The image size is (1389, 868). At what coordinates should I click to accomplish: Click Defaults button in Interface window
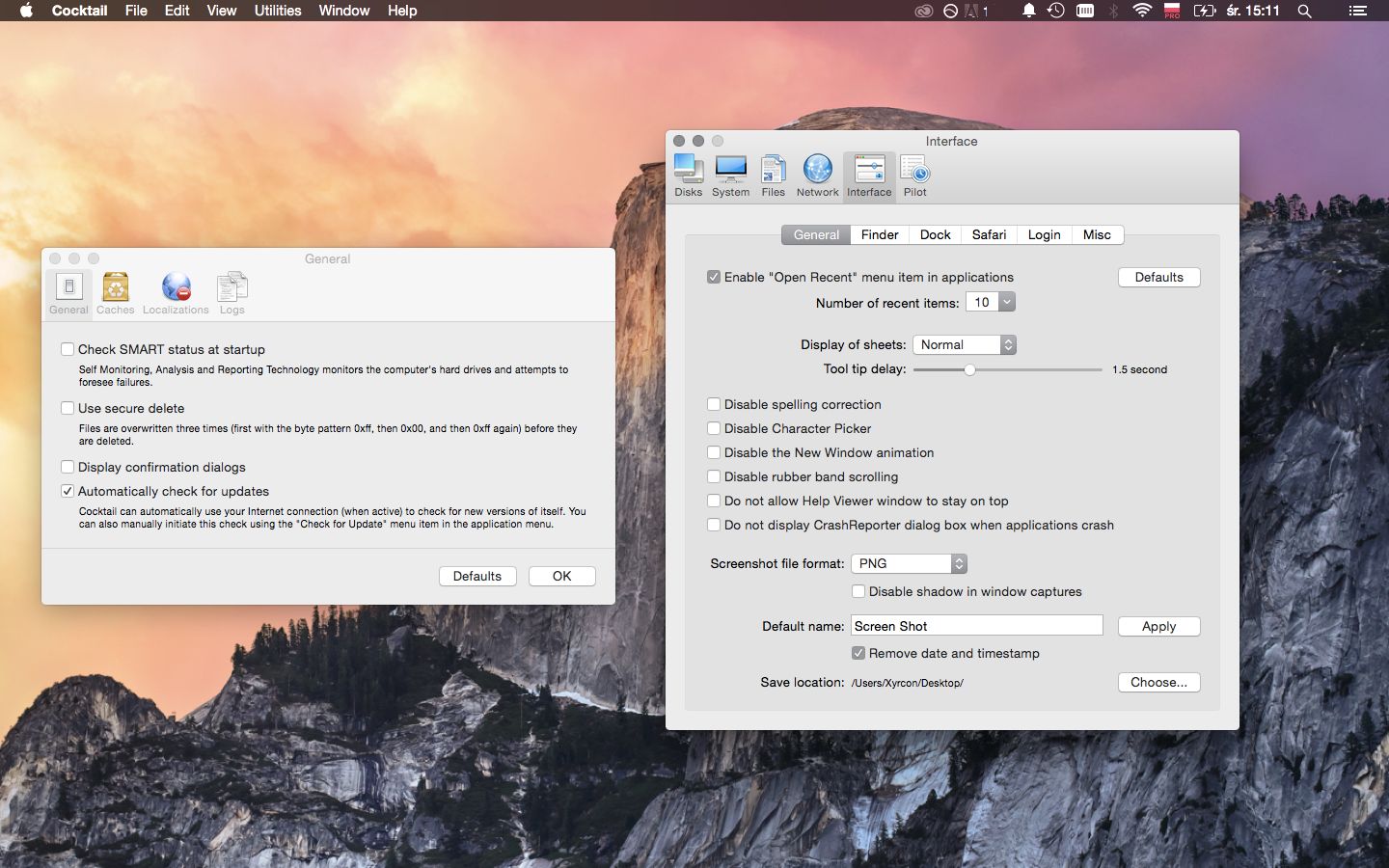pyautogui.click(x=1158, y=277)
